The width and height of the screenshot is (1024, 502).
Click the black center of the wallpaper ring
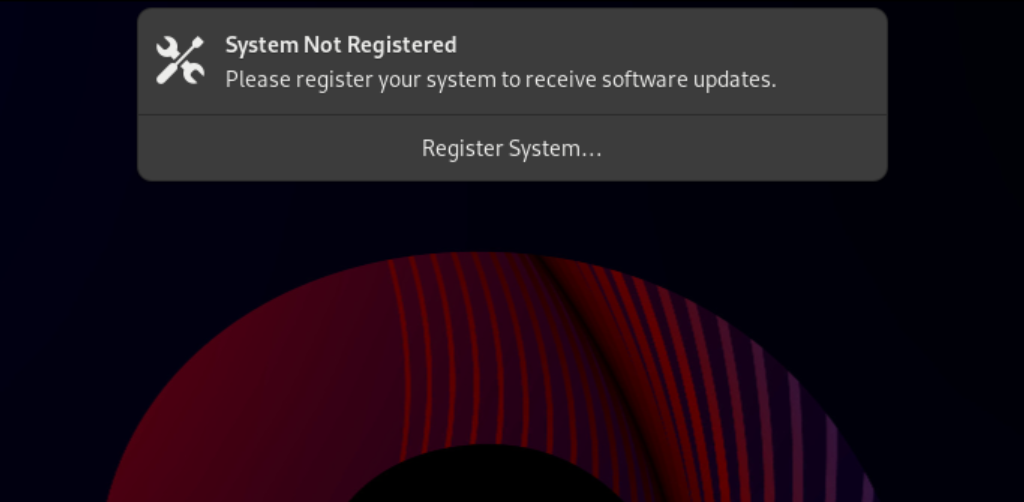pos(483,480)
